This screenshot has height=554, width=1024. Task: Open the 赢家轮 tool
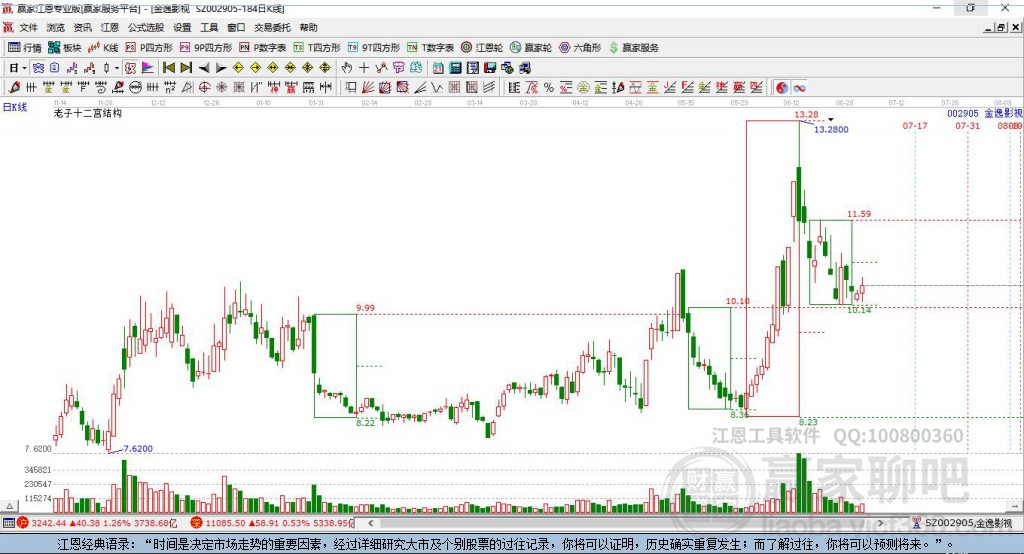point(531,48)
